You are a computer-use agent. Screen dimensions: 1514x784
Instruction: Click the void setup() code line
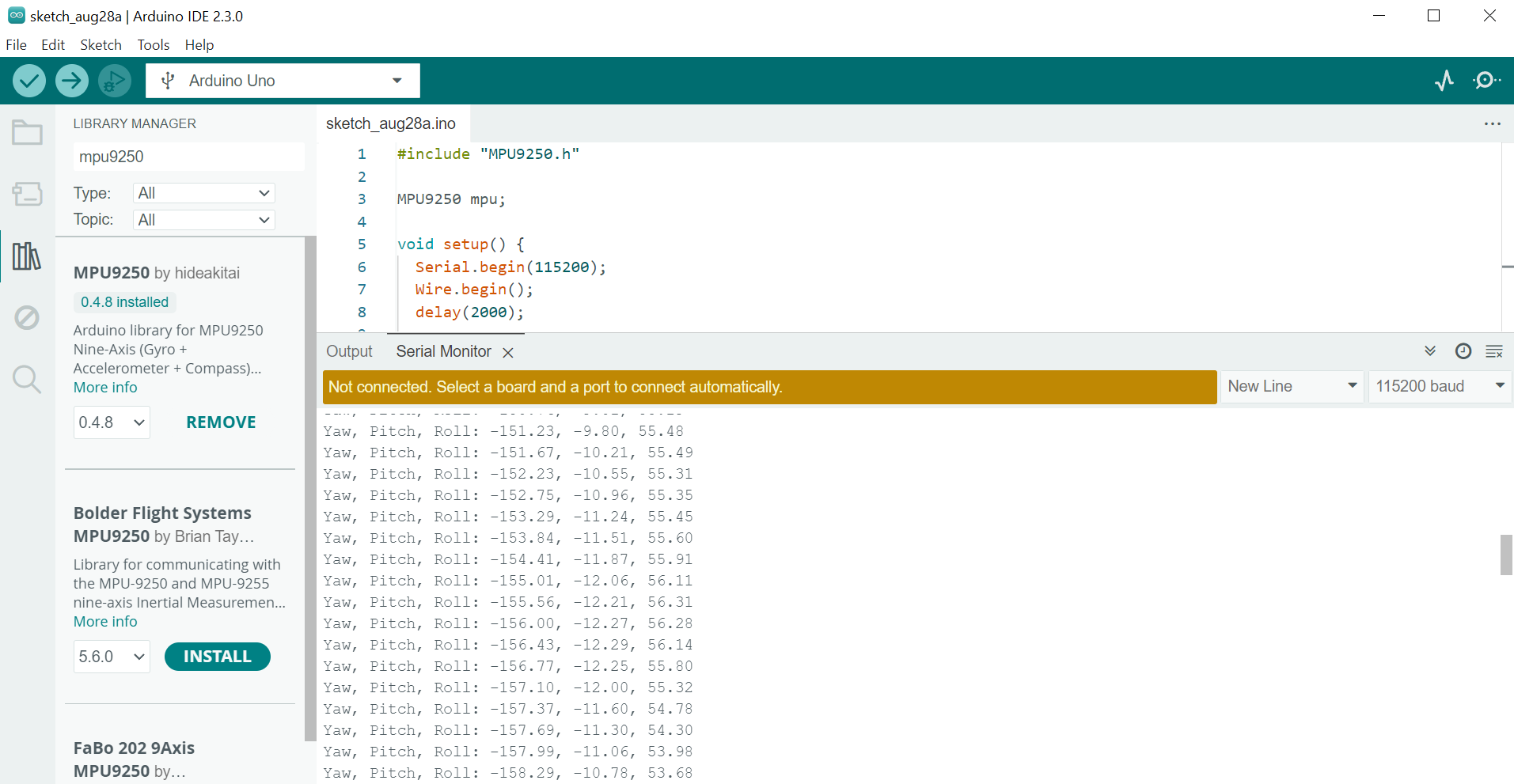pyautogui.click(x=461, y=244)
